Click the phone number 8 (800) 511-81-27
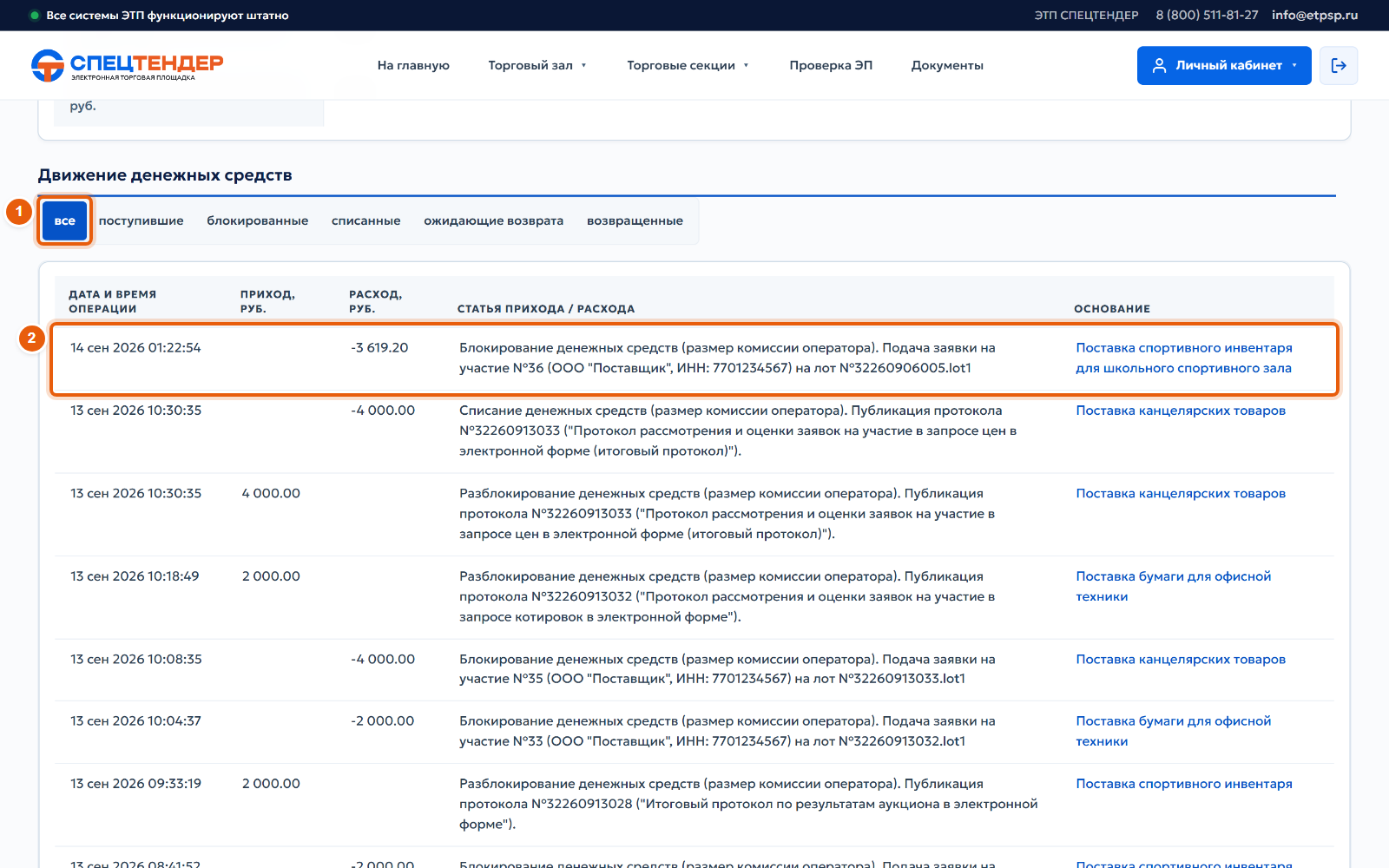Screen dimensions: 1389x868 point(1207,16)
